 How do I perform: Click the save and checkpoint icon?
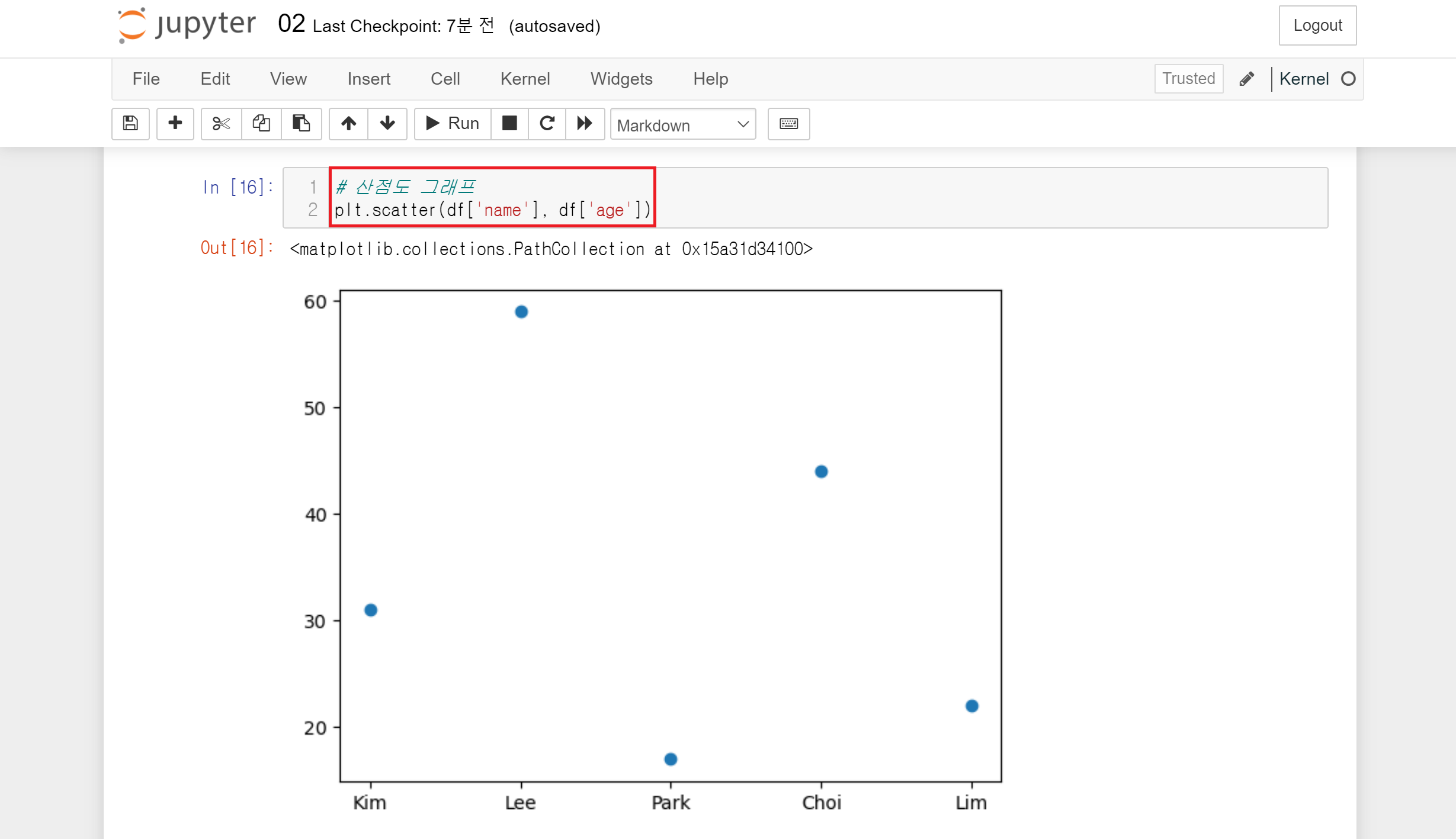130,123
